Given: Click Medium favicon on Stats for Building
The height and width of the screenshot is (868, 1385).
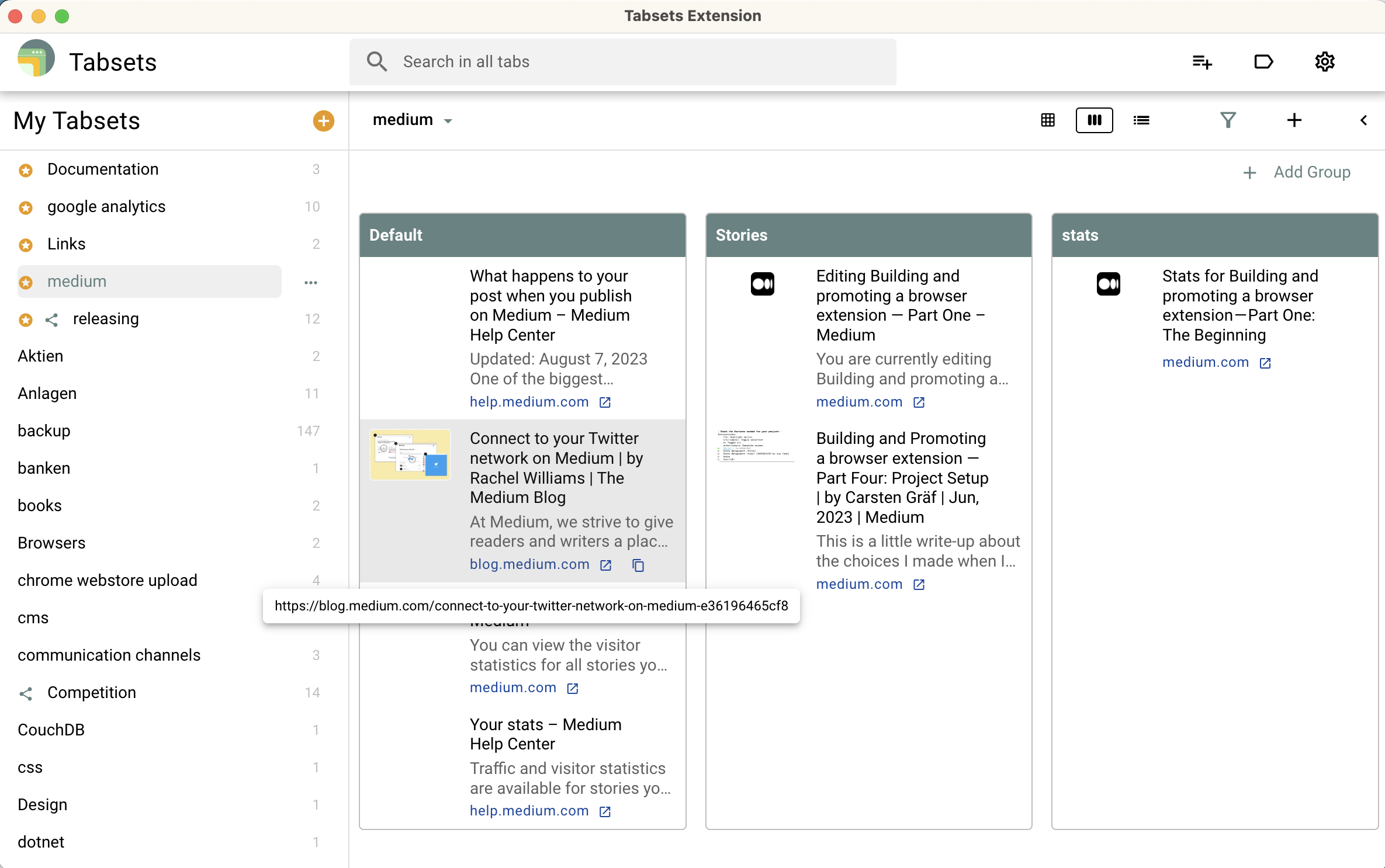Looking at the screenshot, I should [1108, 284].
